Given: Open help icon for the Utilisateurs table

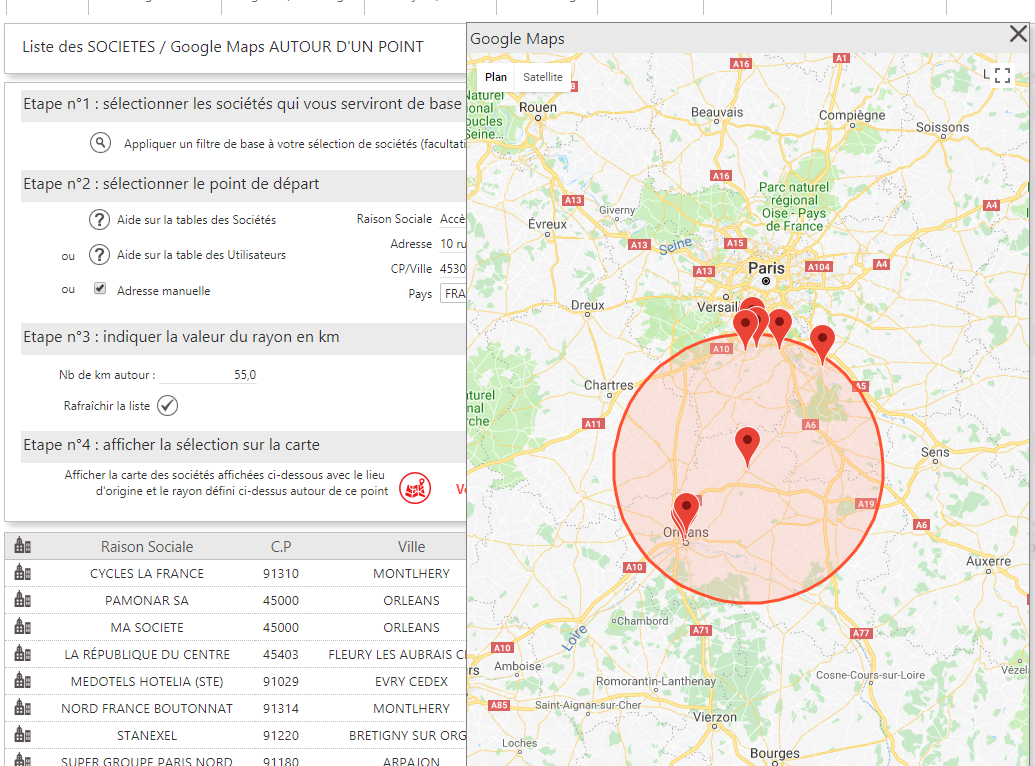Looking at the screenshot, I should (x=99, y=254).
